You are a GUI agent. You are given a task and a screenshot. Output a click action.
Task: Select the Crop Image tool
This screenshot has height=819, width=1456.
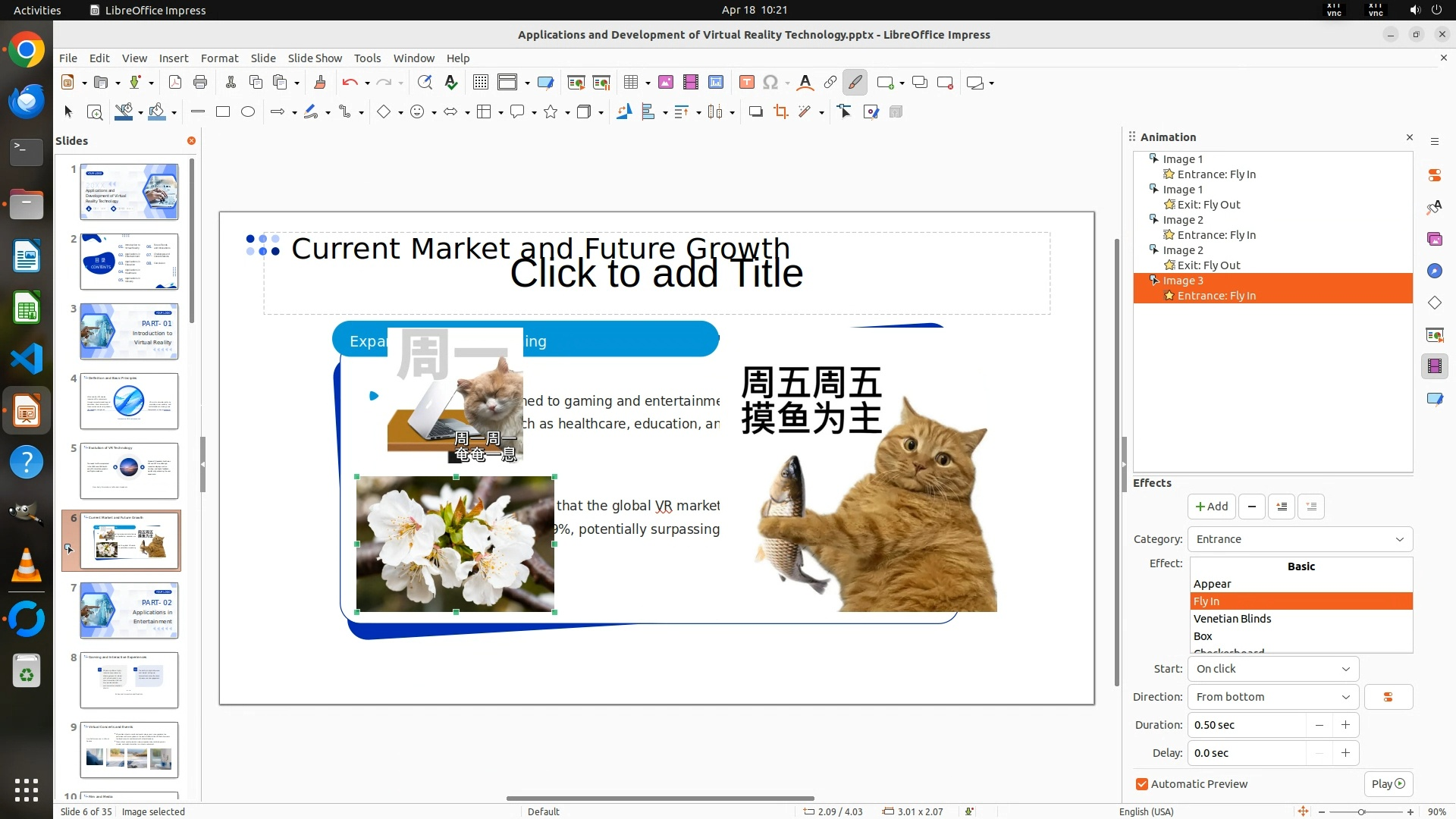(x=780, y=112)
